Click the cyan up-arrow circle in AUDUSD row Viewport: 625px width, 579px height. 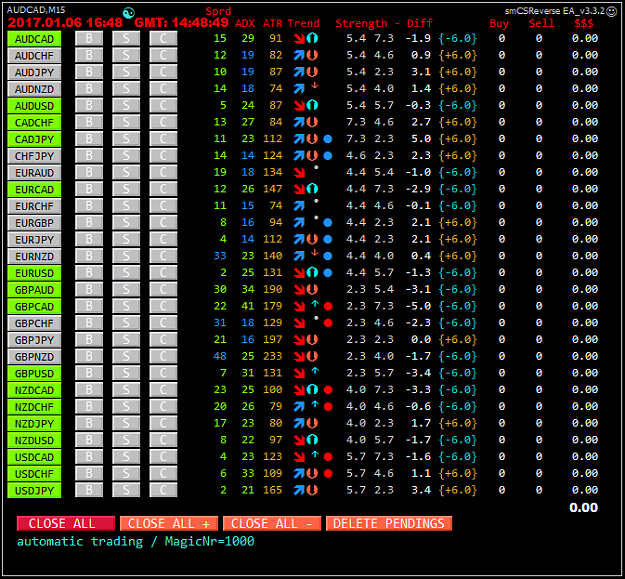pyautogui.click(x=312, y=106)
